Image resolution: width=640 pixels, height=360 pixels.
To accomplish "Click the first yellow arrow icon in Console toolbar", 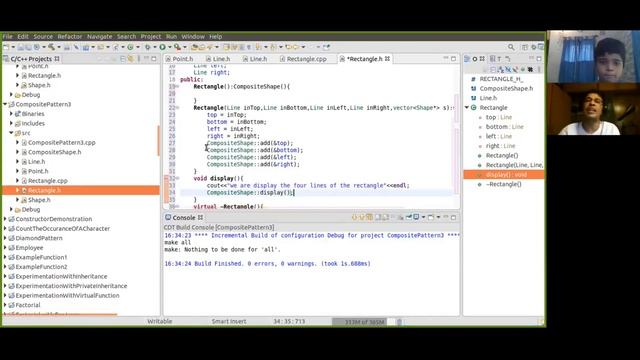I will 354,218.
